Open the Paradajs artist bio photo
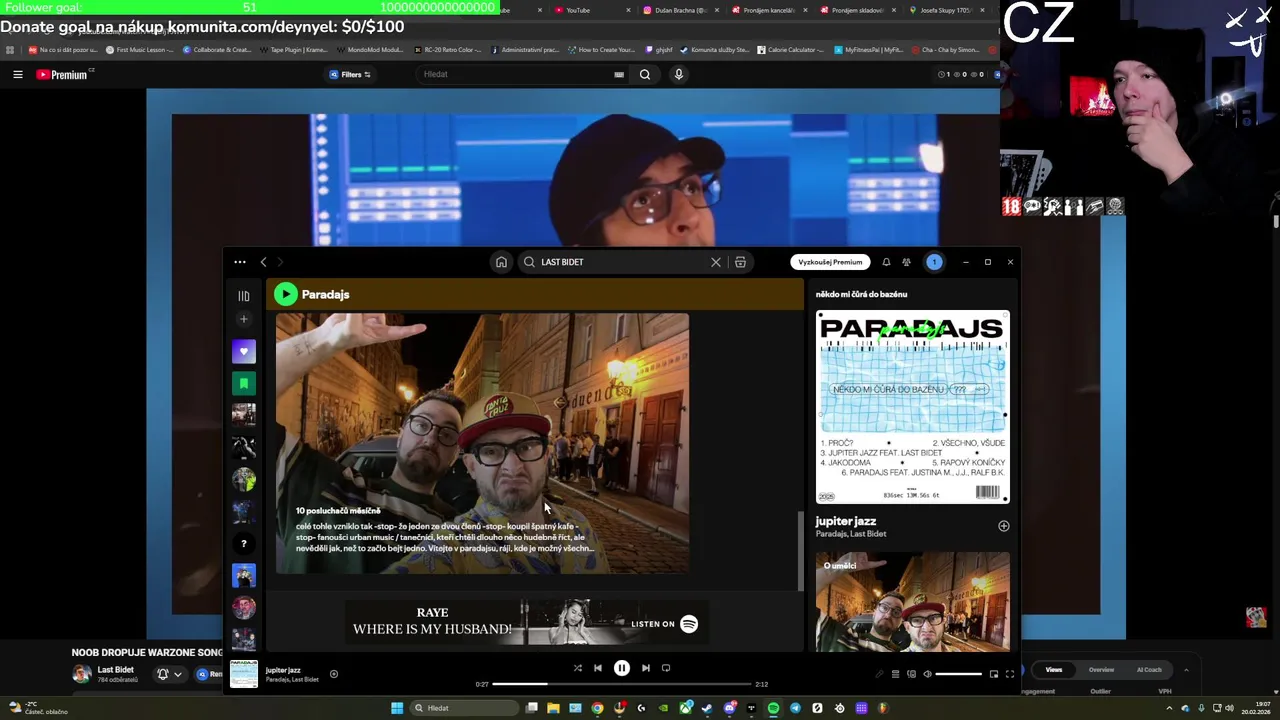This screenshot has width=1280, height=720. 482,443
